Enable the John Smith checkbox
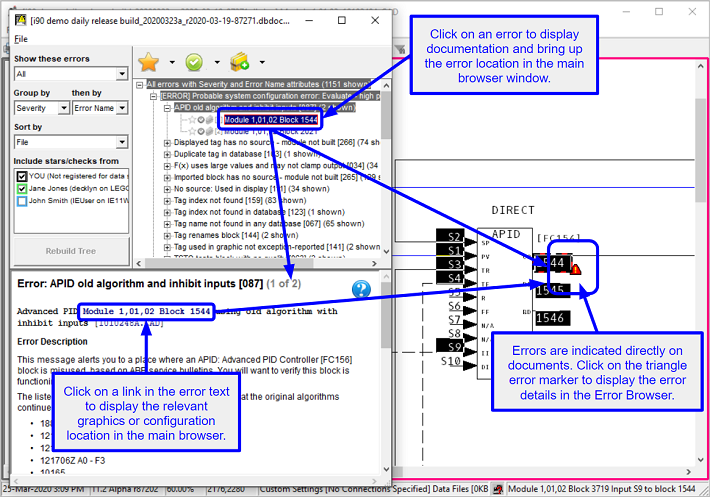710x497 pixels. [22, 200]
